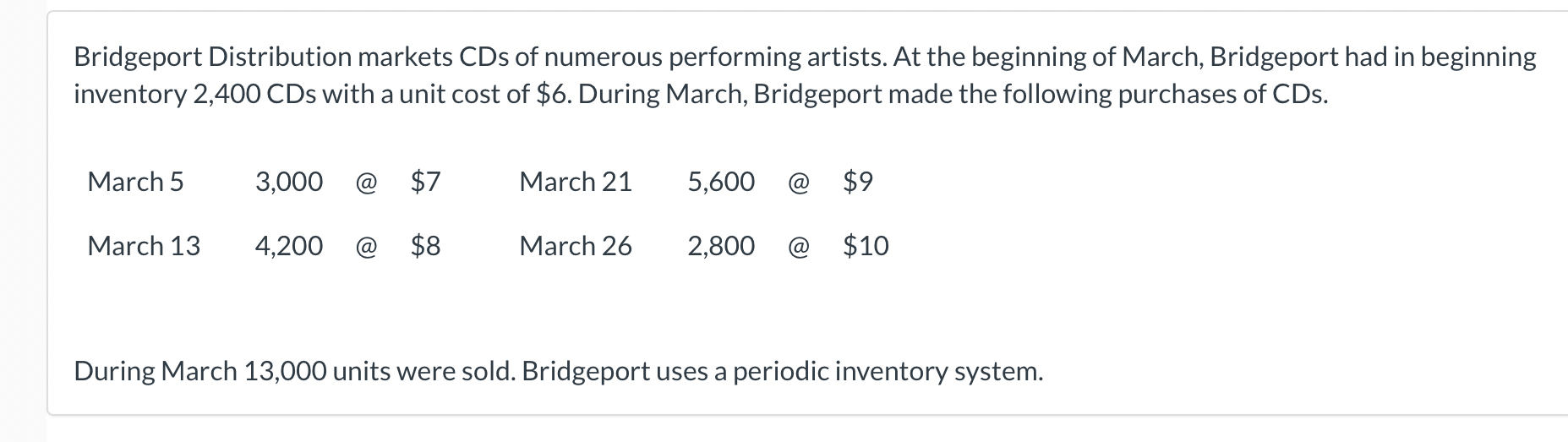Click the $7 unit cost
This screenshot has height=442, width=1568.
425,182
